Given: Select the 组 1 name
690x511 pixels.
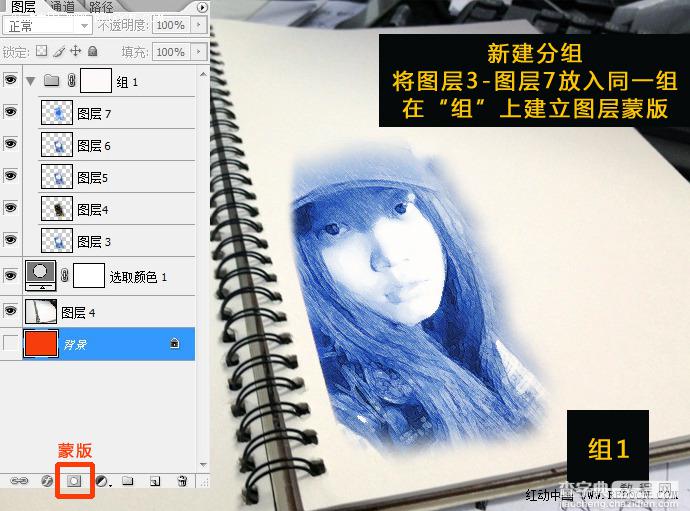Looking at the screenshot, I should (127, 82).
